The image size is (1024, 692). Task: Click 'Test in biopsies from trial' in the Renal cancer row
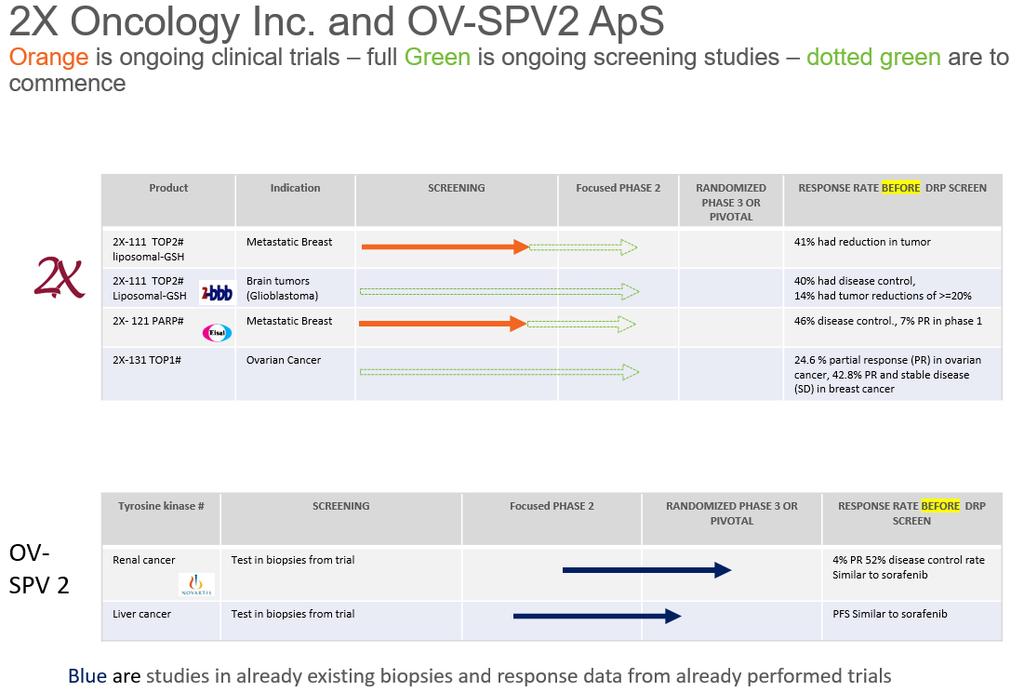[x=293, y=560]
